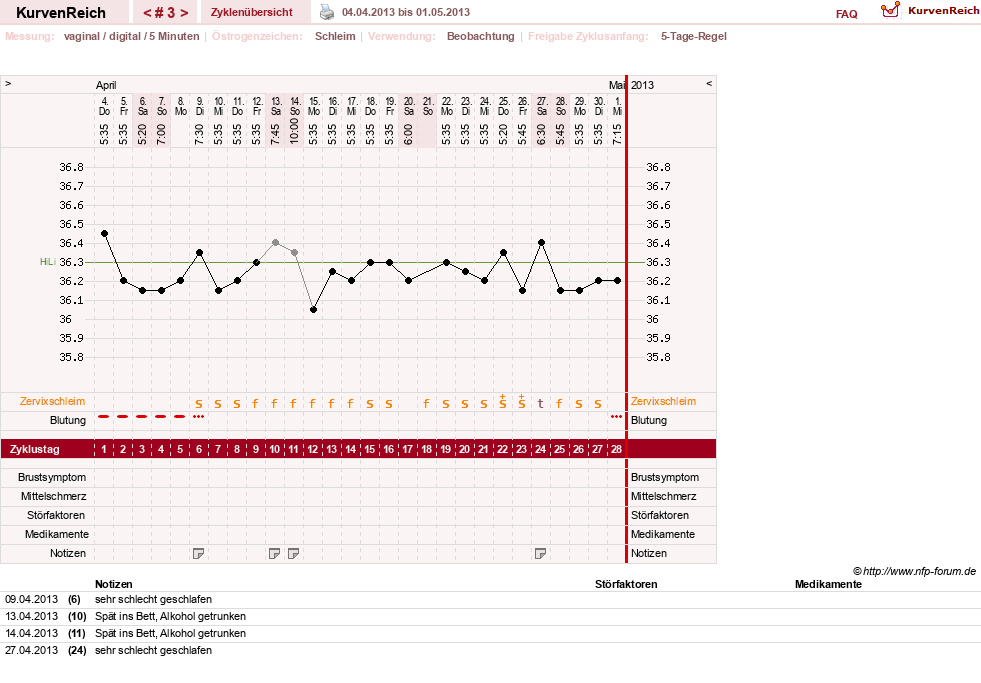Click the KurvenReich crown logo icon
This screenshot has width=981, height=683.
point(890,10)
